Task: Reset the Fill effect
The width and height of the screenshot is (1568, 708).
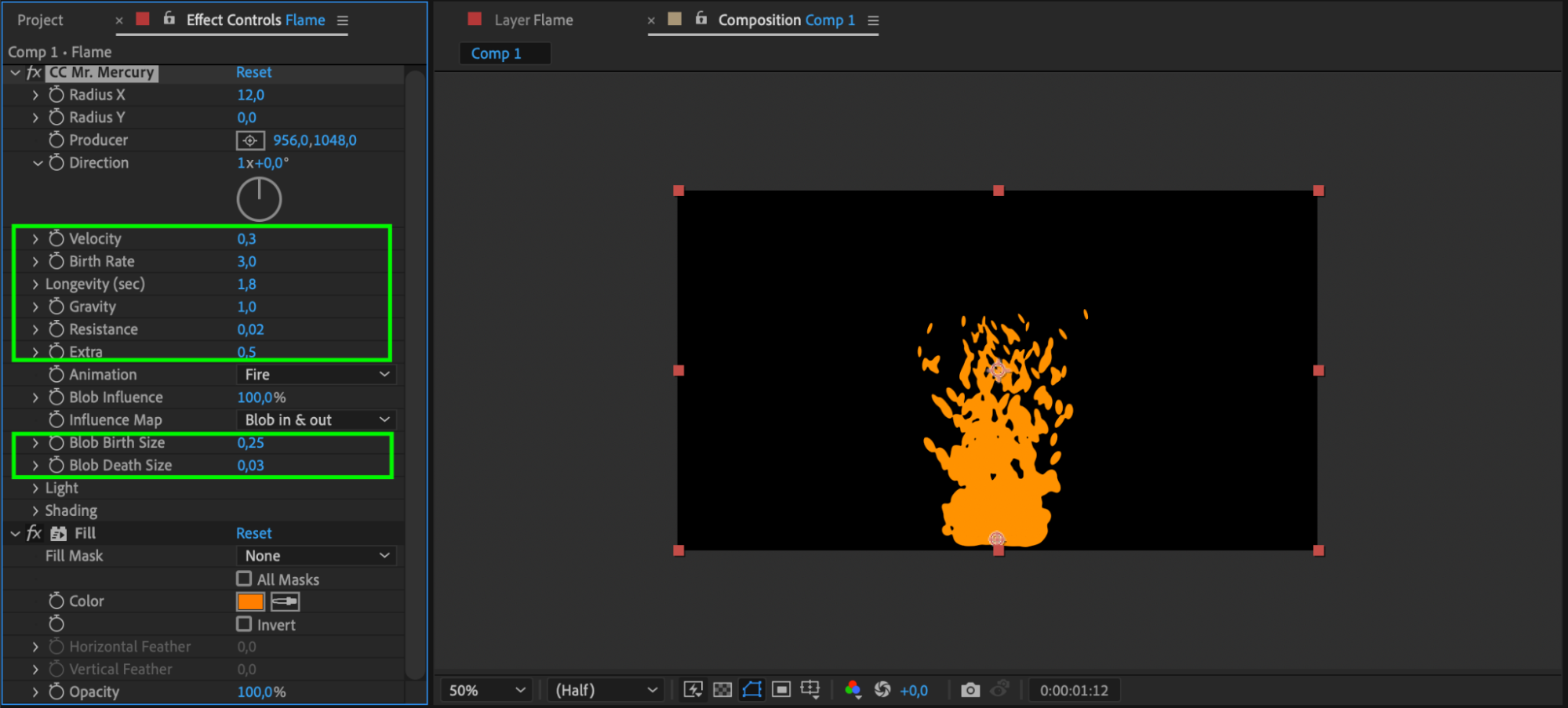Action: (x=254, y=533)
